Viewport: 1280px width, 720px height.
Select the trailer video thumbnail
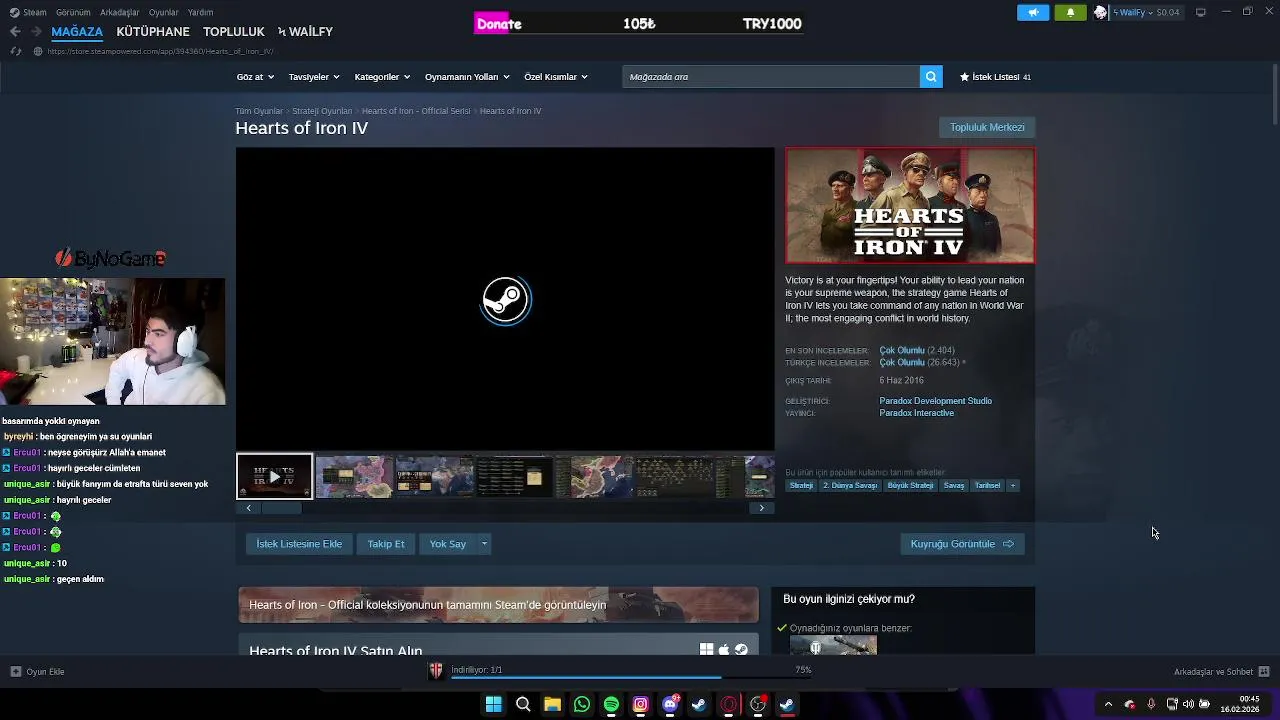click(274, 477)
